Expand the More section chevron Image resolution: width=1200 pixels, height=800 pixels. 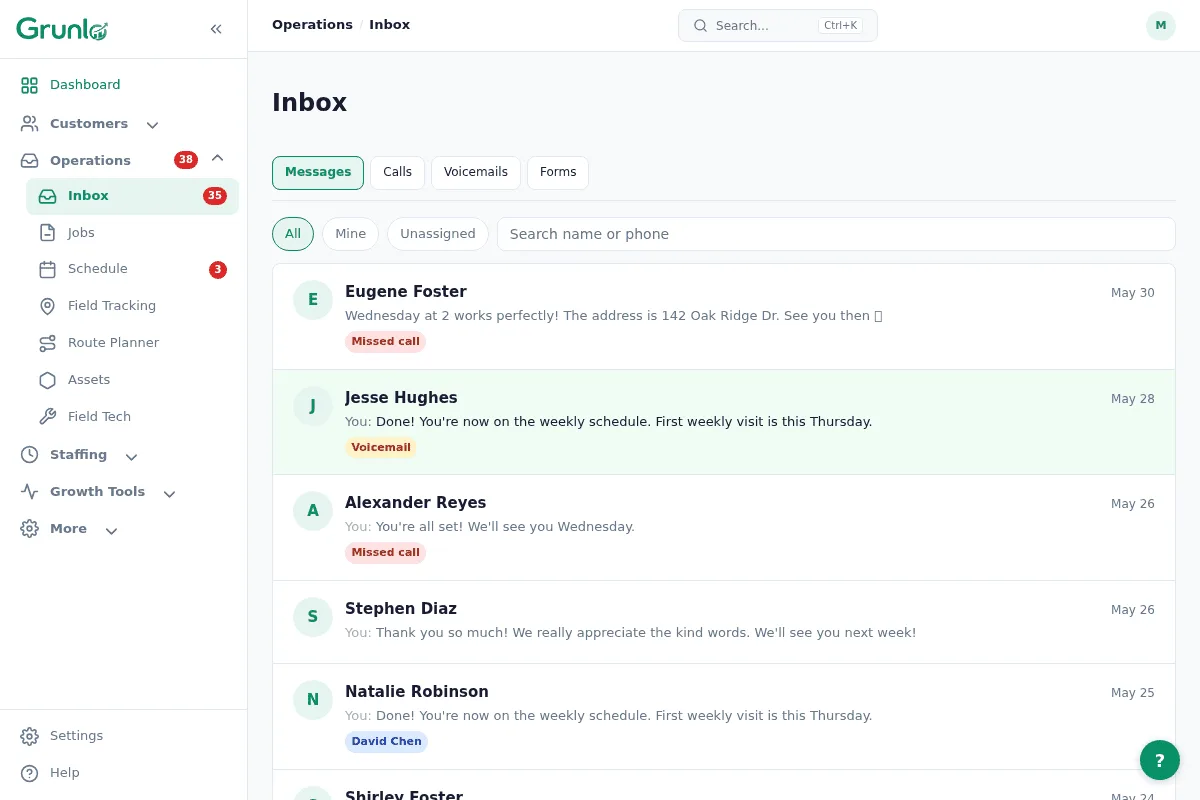point(111,530)
